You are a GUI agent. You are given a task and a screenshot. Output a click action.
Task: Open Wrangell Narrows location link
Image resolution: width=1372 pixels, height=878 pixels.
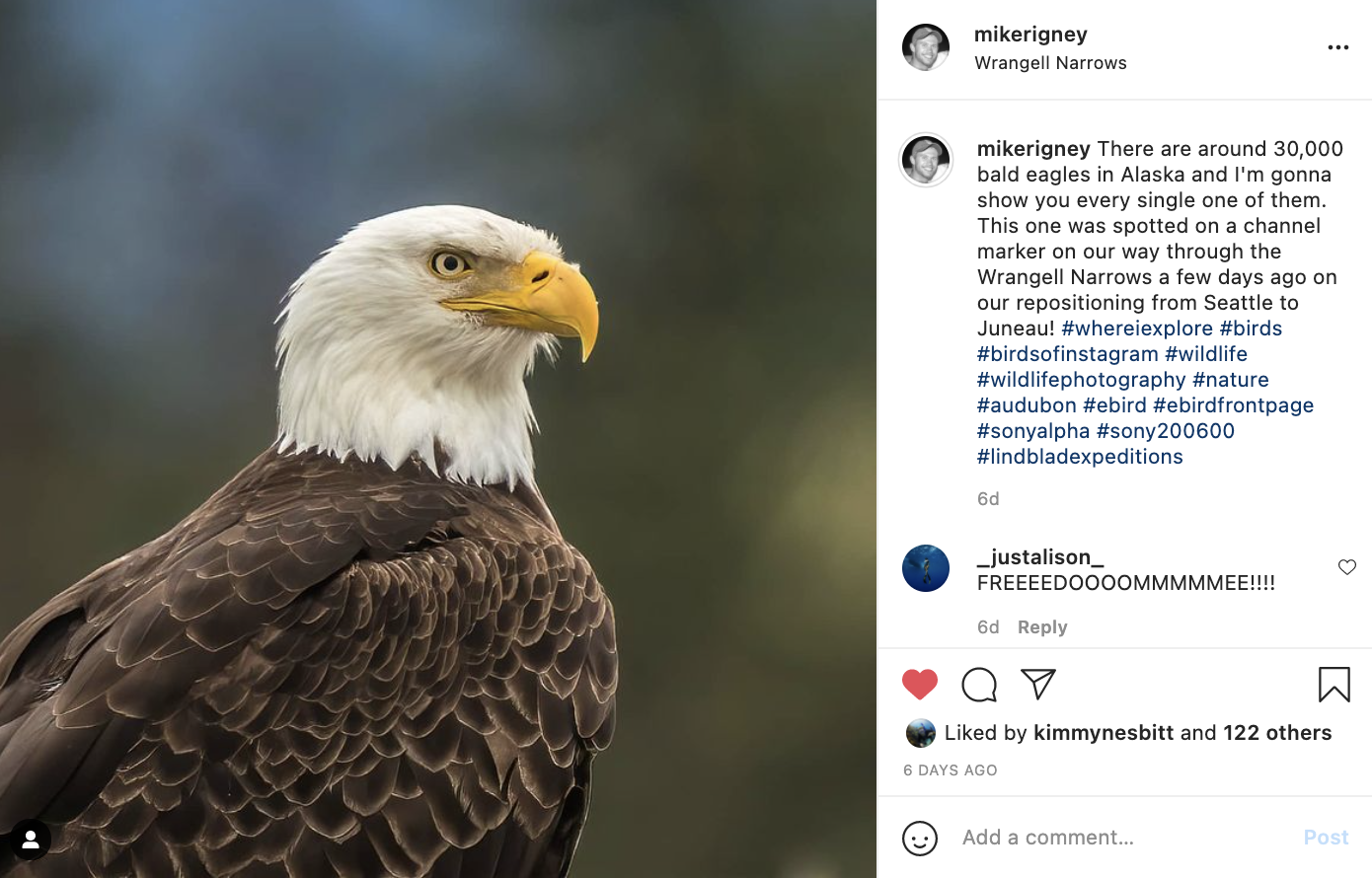click(x=1050, y=63)
